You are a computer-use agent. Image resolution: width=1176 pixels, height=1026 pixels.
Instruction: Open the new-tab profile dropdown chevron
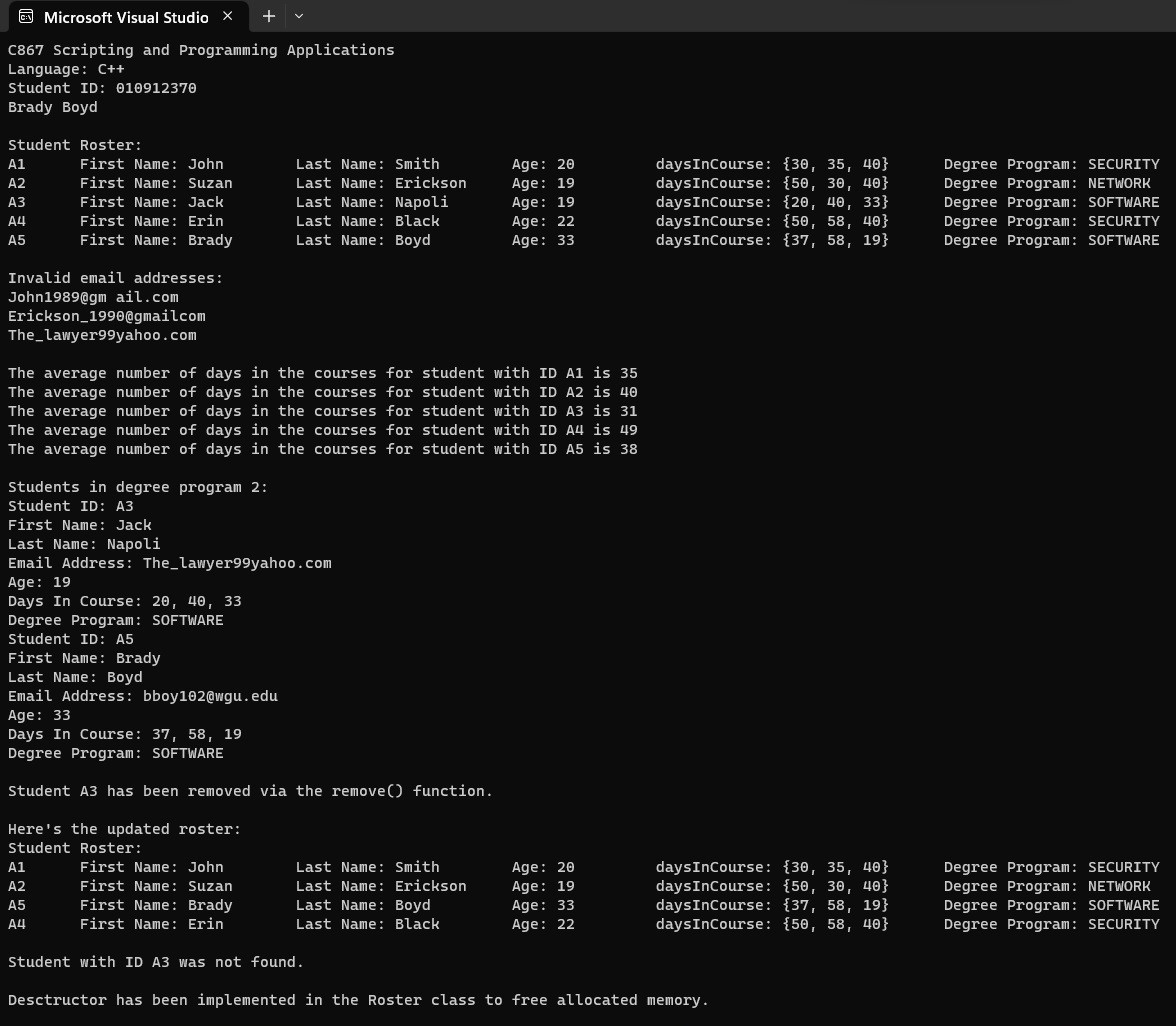click(x=298, y=16)
